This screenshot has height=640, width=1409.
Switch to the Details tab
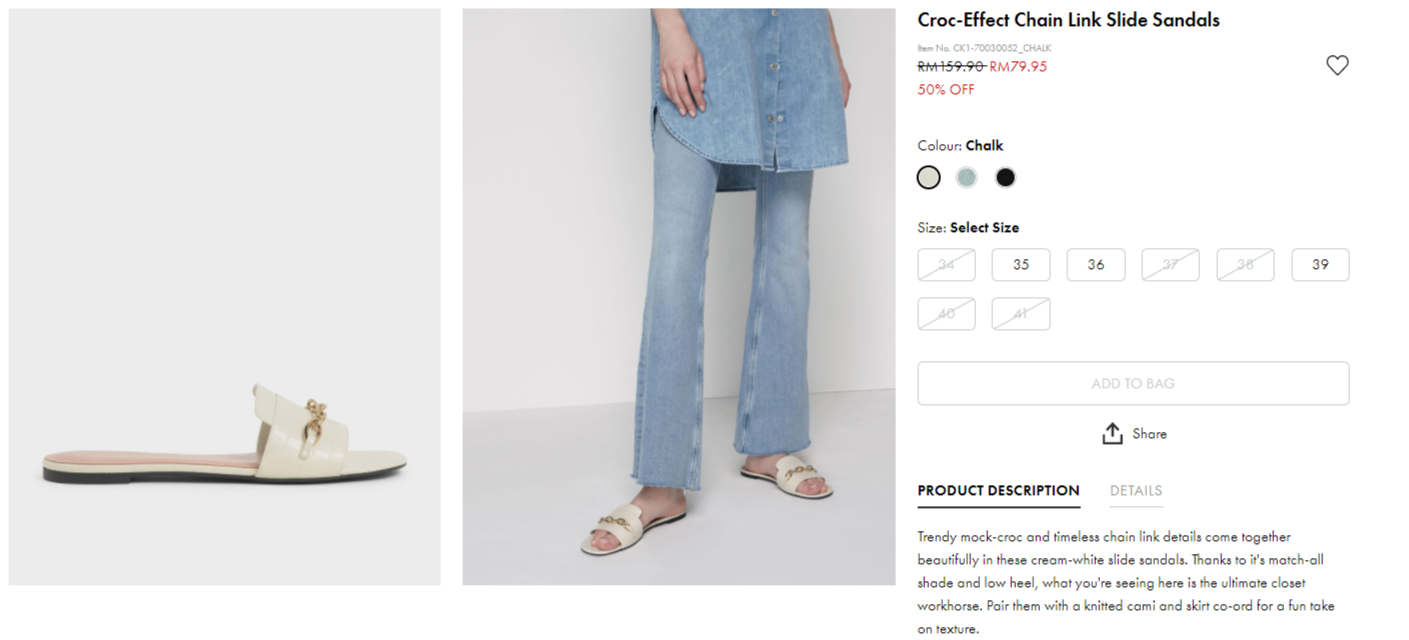click(x=1136, y=491)
